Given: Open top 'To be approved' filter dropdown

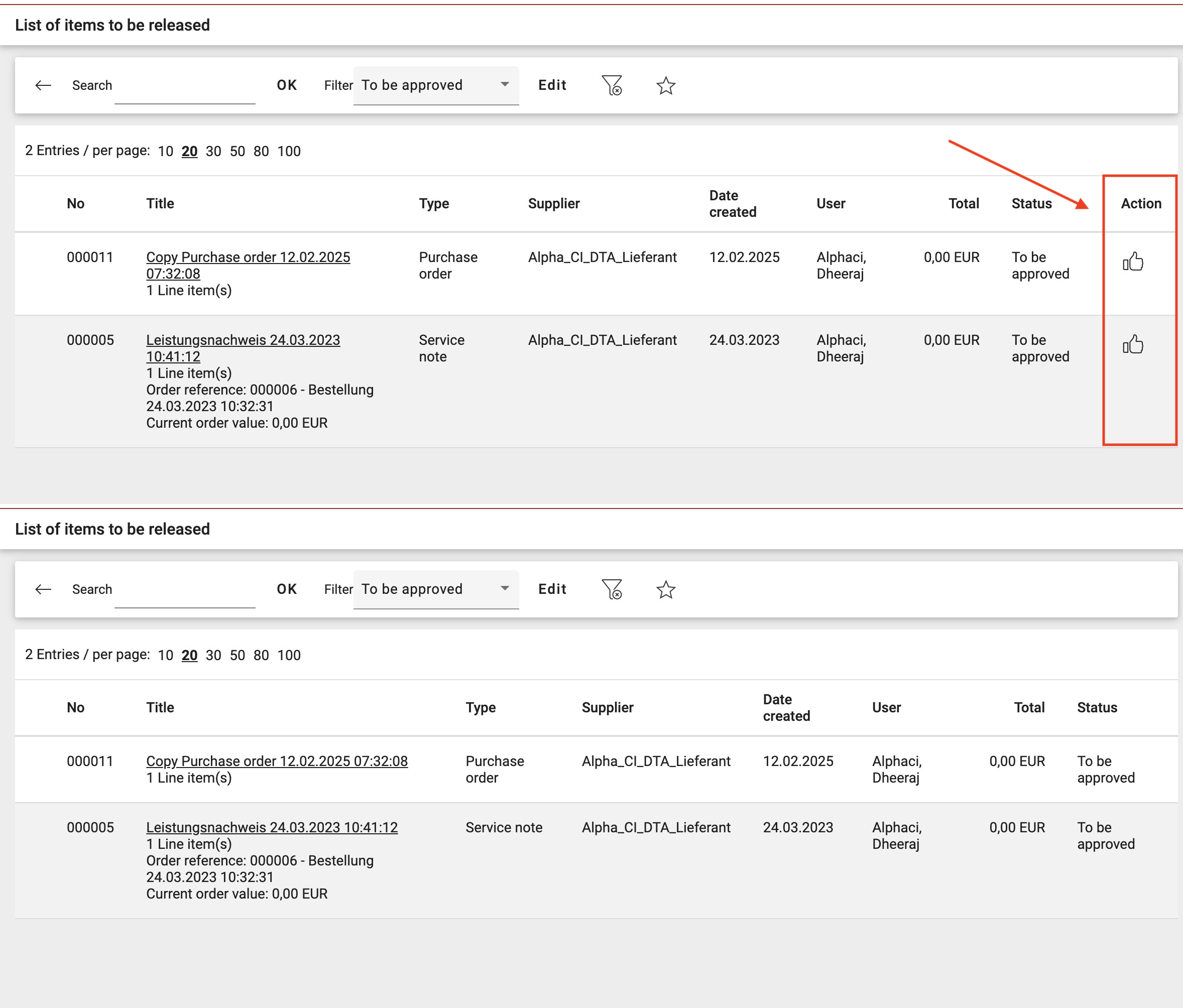Looking at the screenshot, I should (x=436, y=86).
